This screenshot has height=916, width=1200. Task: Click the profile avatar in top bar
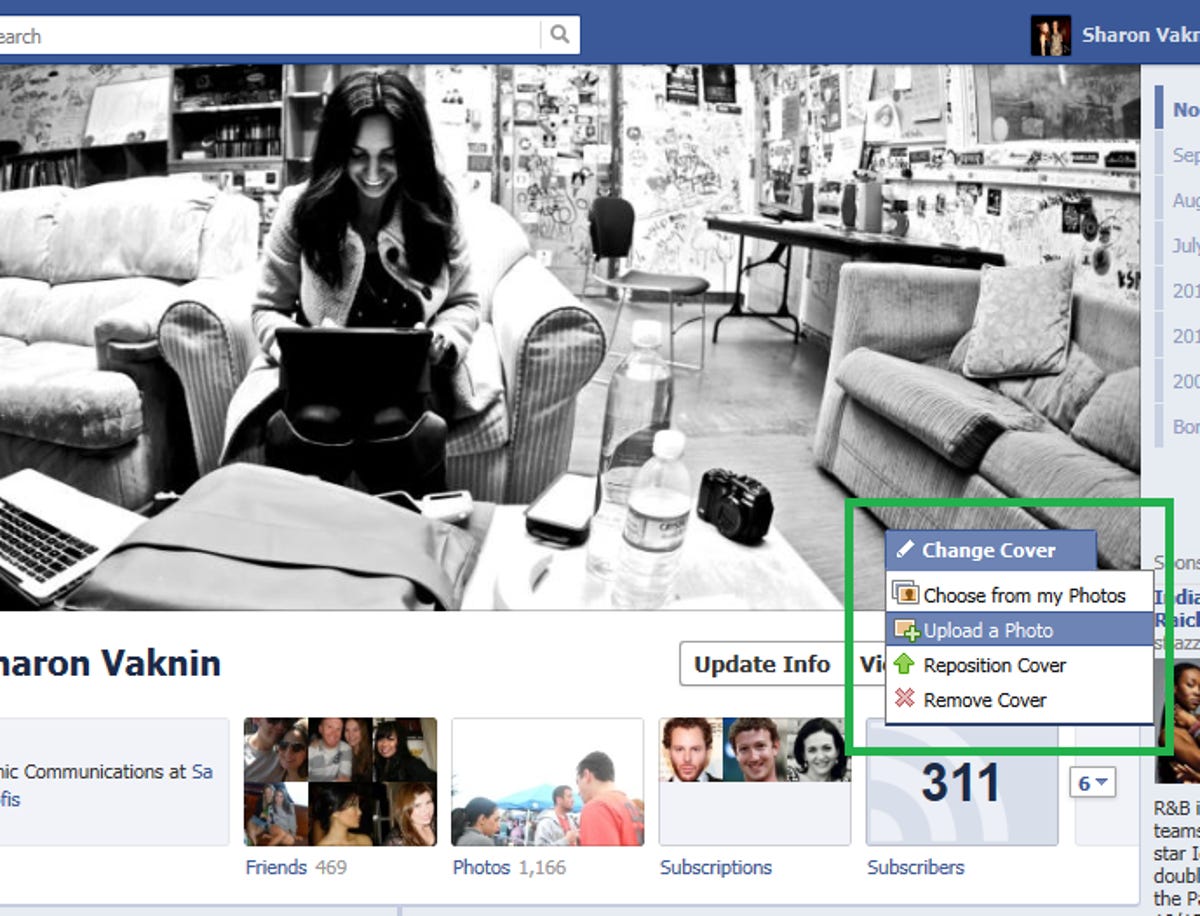click(x=1050, y=35)
